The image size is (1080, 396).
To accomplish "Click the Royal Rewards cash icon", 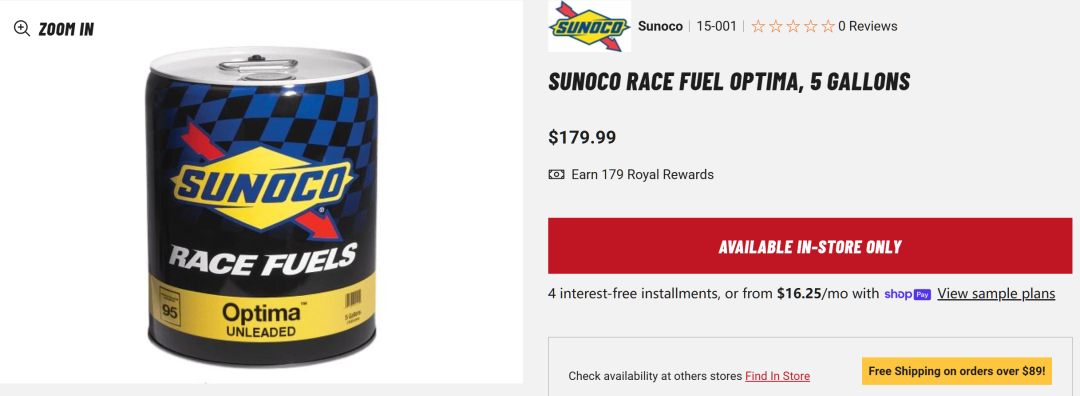I will tap(556, 174).
